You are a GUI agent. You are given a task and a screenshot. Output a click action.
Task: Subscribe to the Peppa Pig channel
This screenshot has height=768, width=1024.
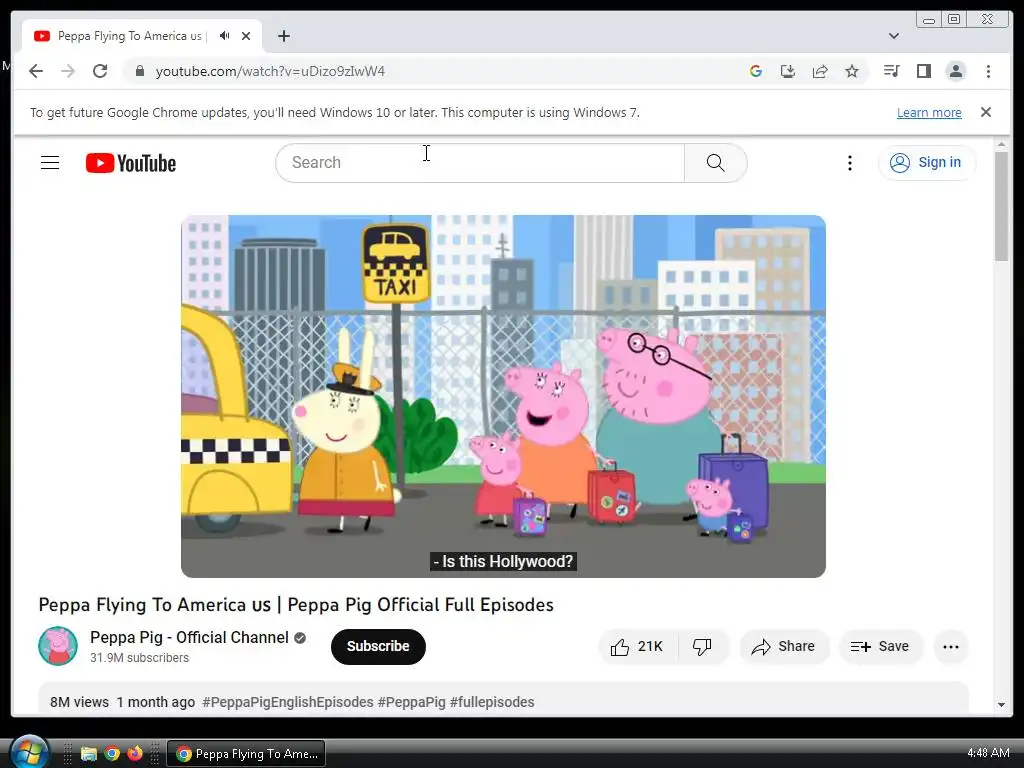(x=378, y=647)
